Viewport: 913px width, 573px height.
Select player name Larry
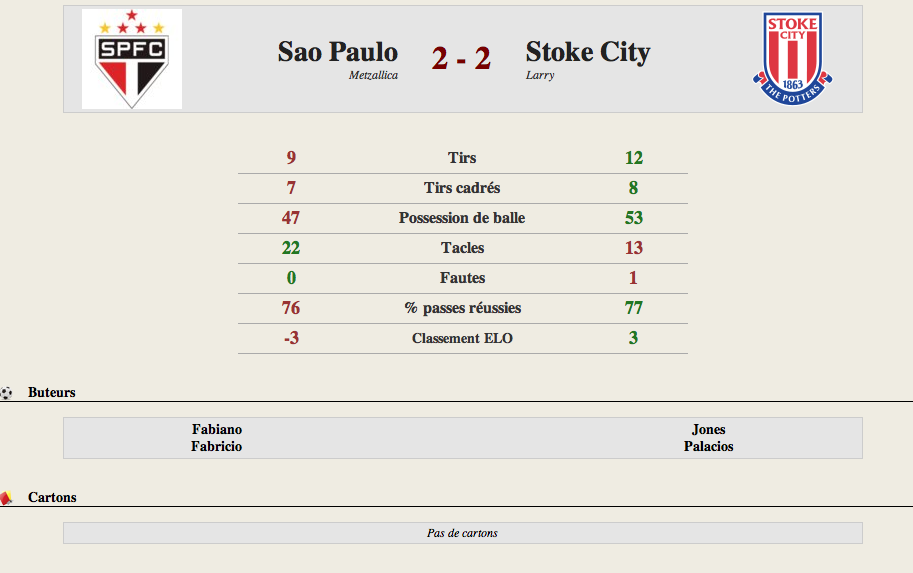(540, 75)
